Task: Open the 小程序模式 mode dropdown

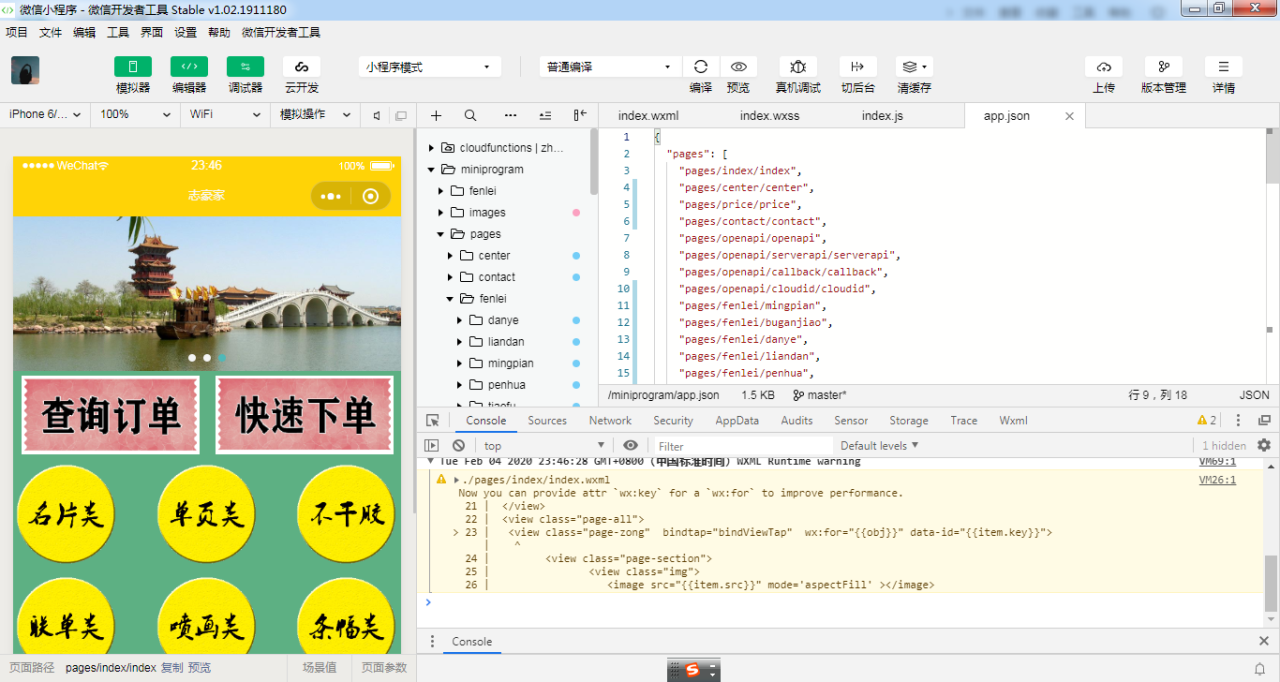Action: tap(429, 67)
